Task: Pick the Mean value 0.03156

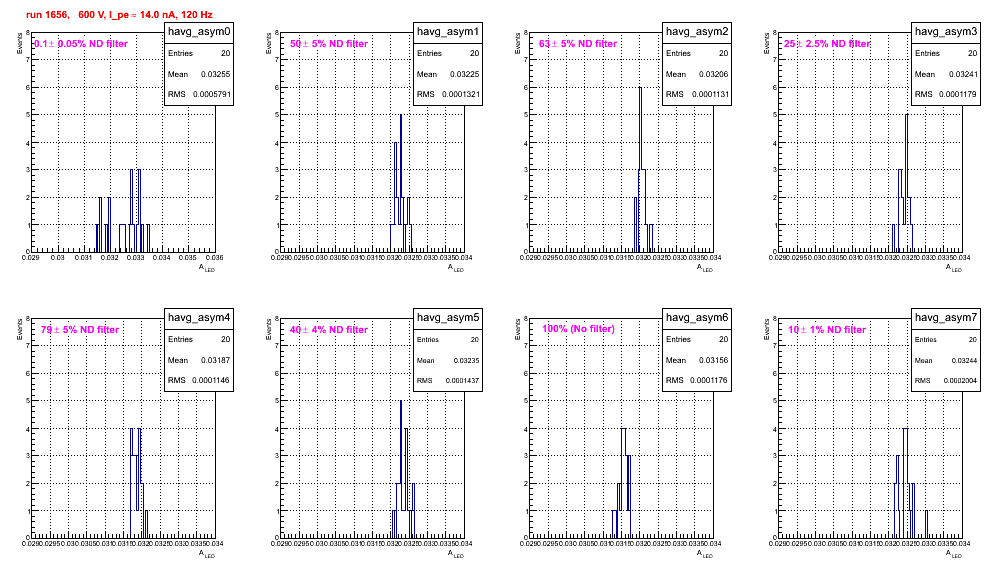Action: pyautogui.click(x=713, y=360)
